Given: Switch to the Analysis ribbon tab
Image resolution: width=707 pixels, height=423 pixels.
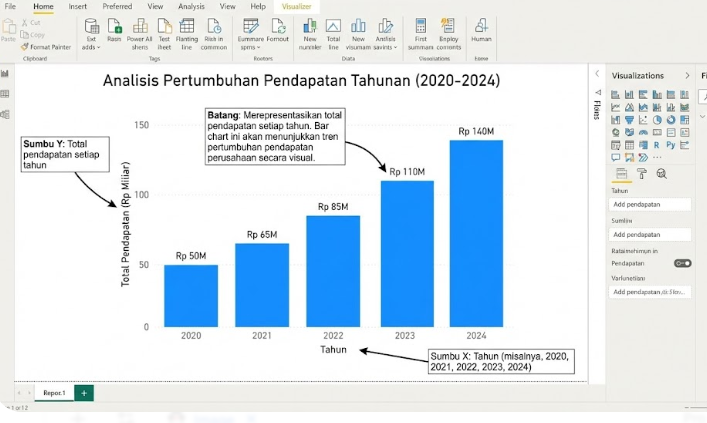Looking at the screenshot, I should click(x=191, y=6).
